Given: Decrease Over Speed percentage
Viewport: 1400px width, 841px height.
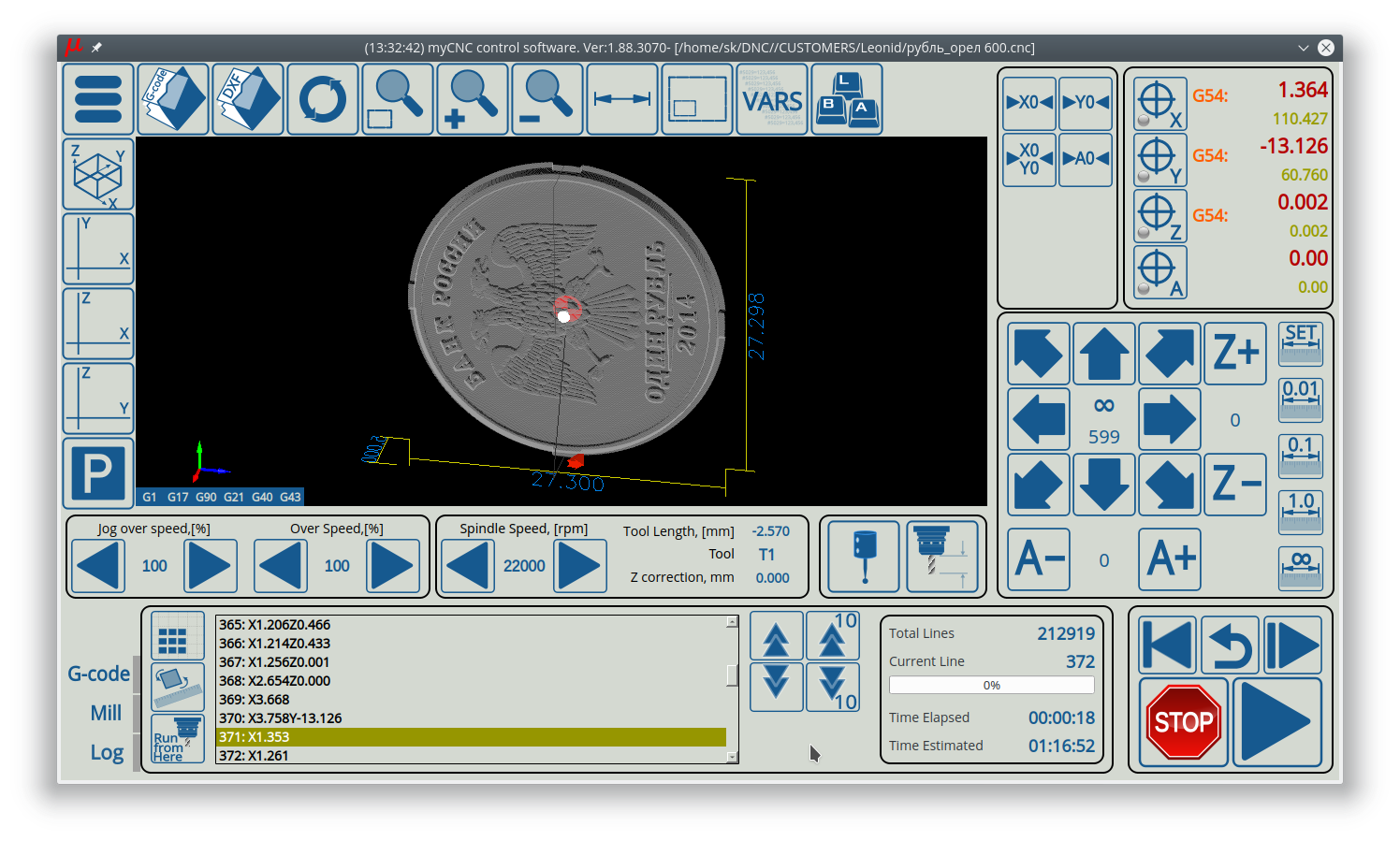Looking at the screenshot, I should tap(281, 566).
